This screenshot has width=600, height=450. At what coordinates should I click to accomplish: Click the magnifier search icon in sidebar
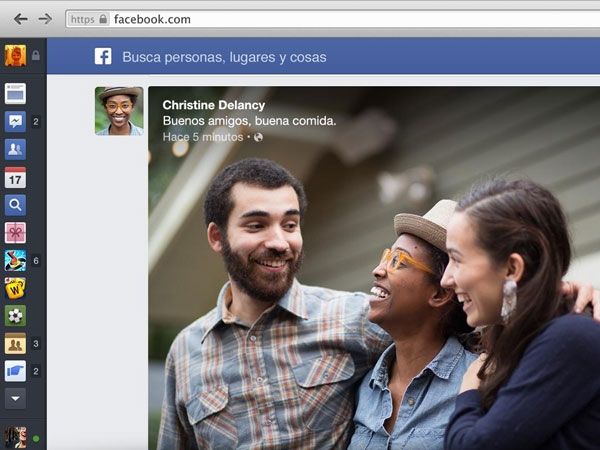pos(15,205)
